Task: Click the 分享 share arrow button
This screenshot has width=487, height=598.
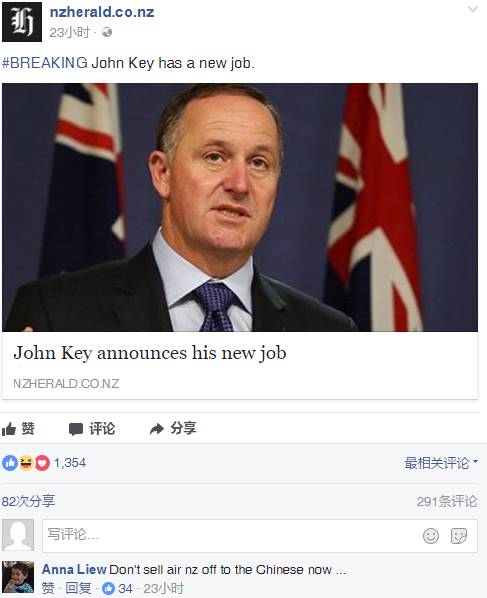Action: point(173,428)
